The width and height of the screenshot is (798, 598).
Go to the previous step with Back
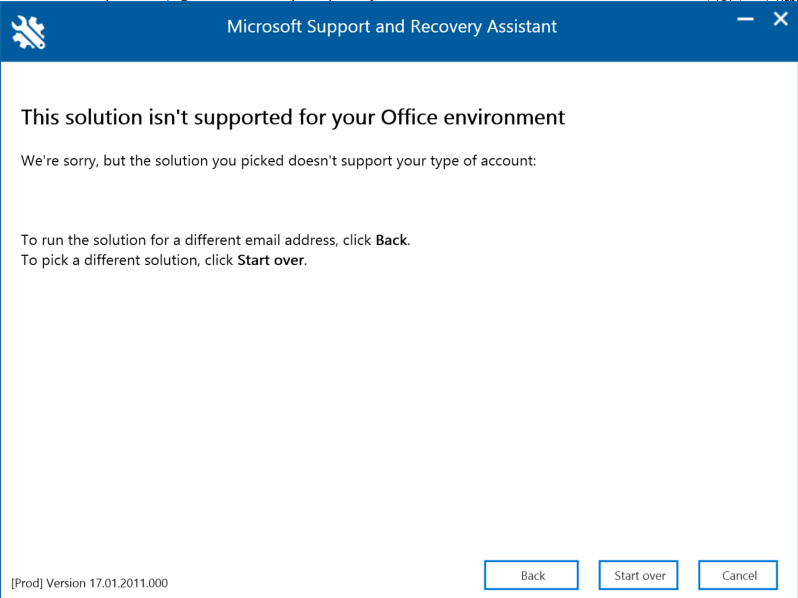531,575
